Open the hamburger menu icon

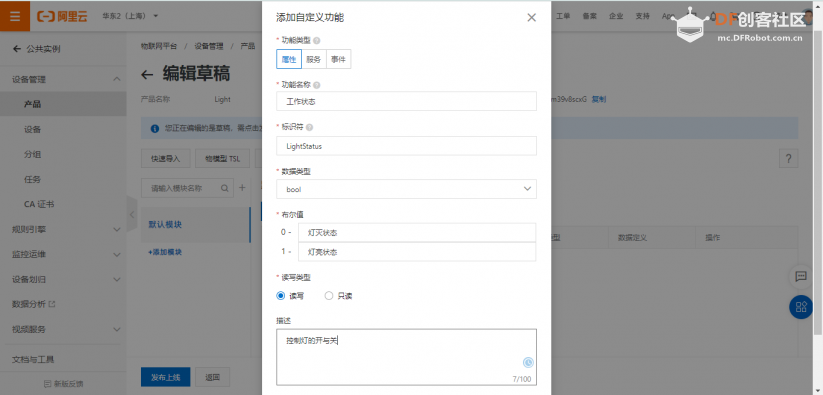click(x=15, y=16)
